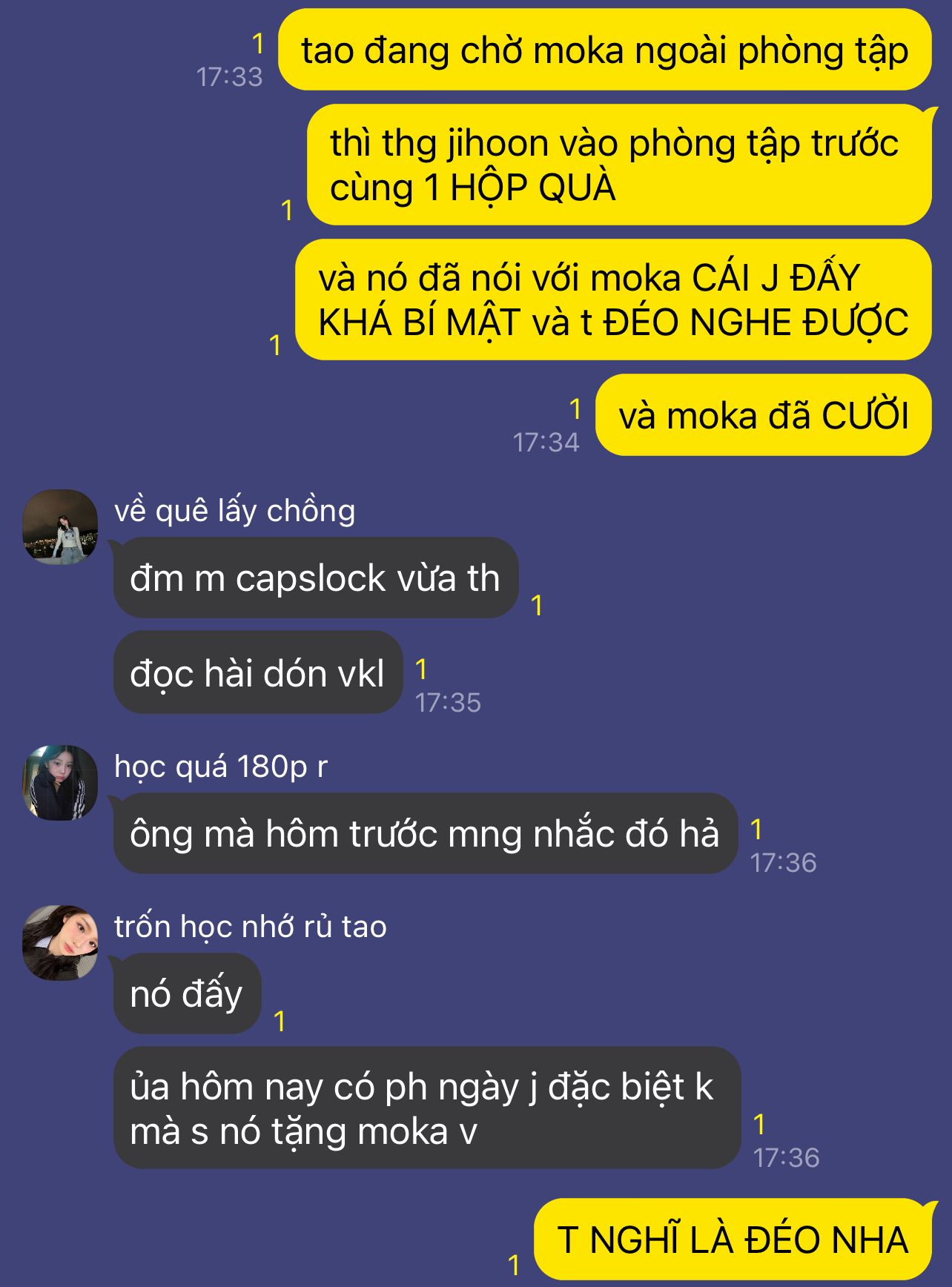The height and width of the screenshot is (1287, 952).
Task: Select message "nó đấy"
Action: click(x=187, y=993)
